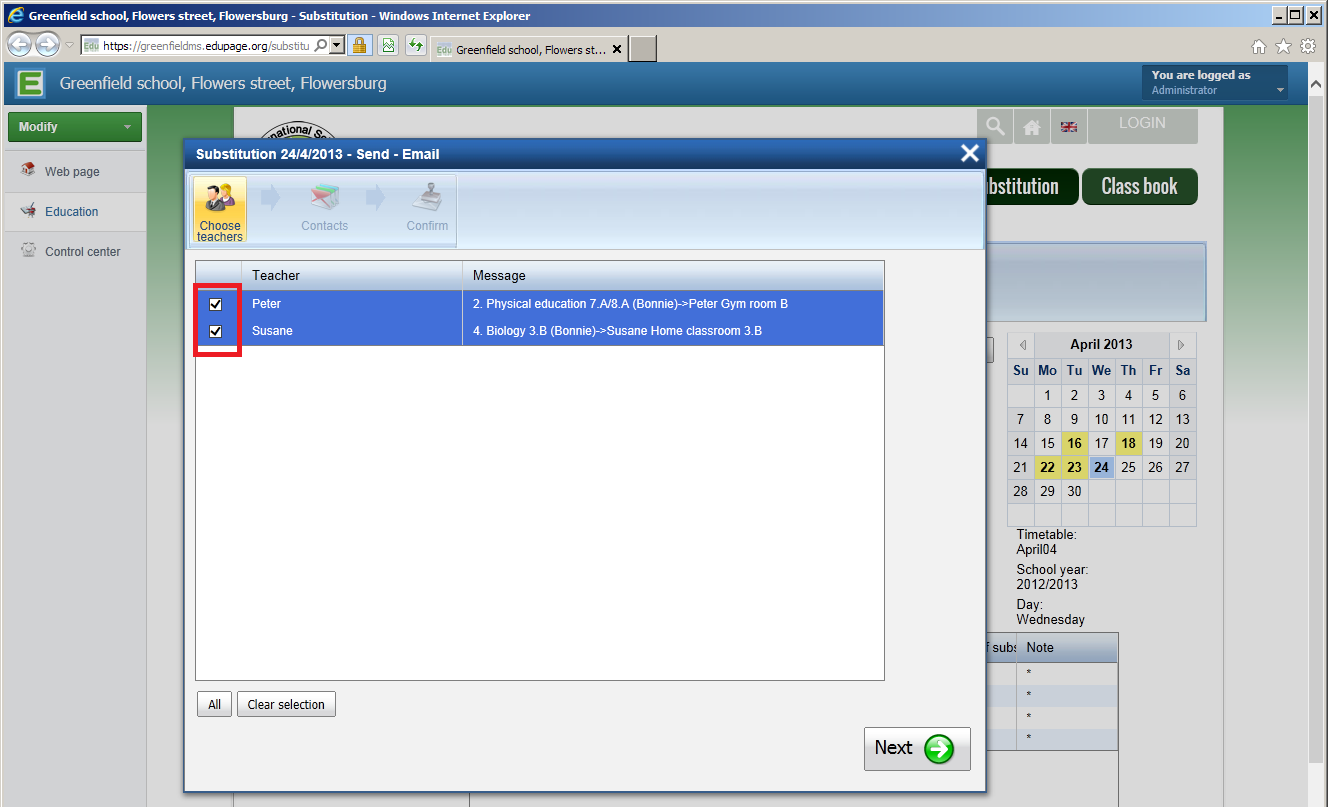Open the Education sidebar item

coord(71,212)
